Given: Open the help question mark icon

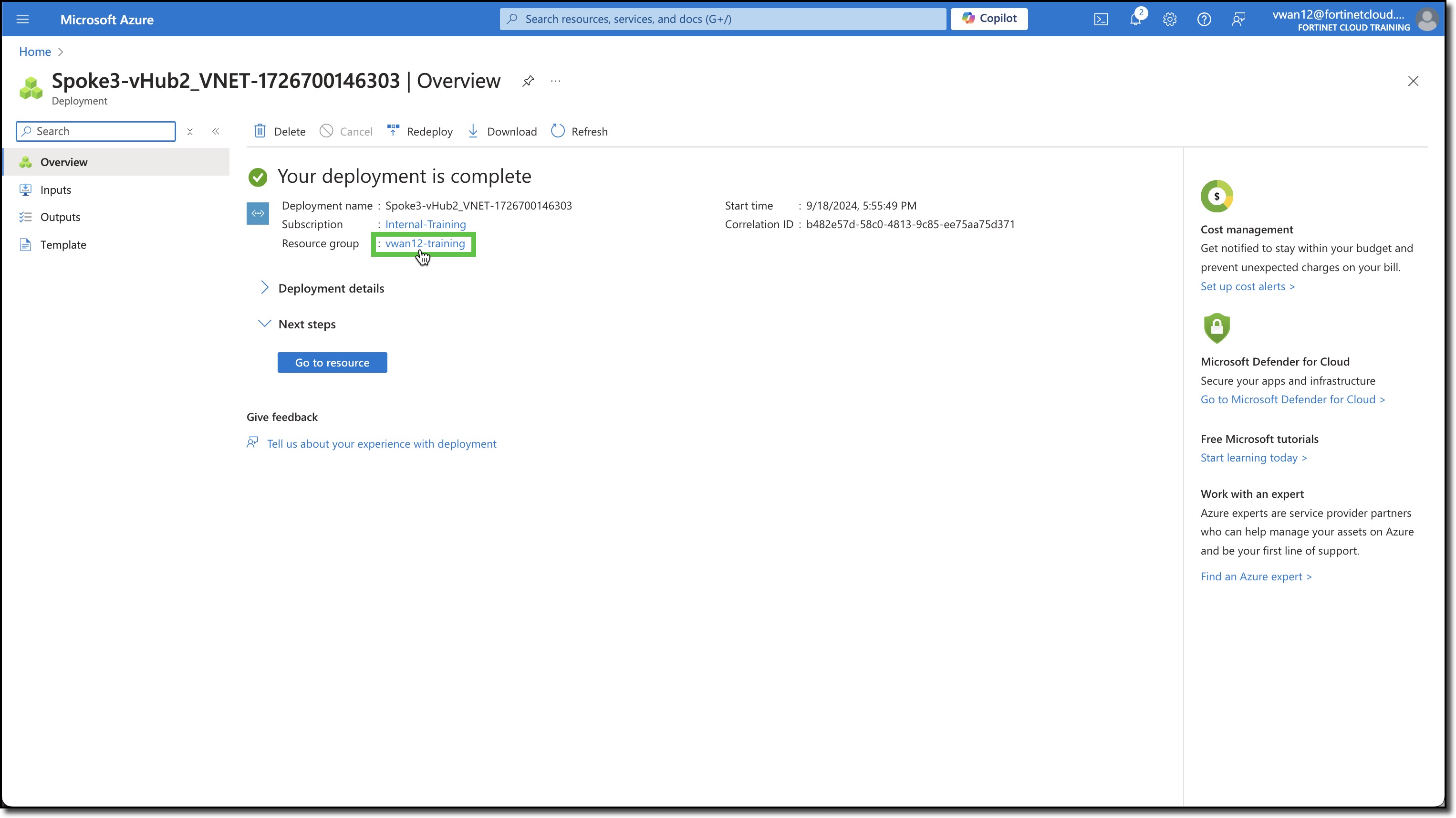Looking at the screenshot, I should click(1204, 20).
